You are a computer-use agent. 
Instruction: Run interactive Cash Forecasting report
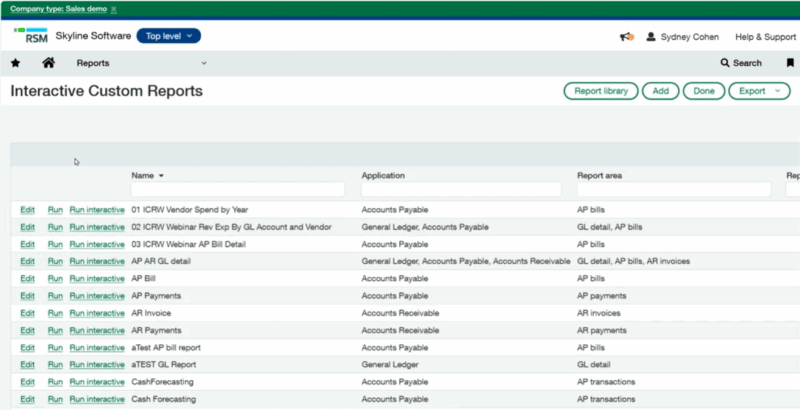(97, 399)
